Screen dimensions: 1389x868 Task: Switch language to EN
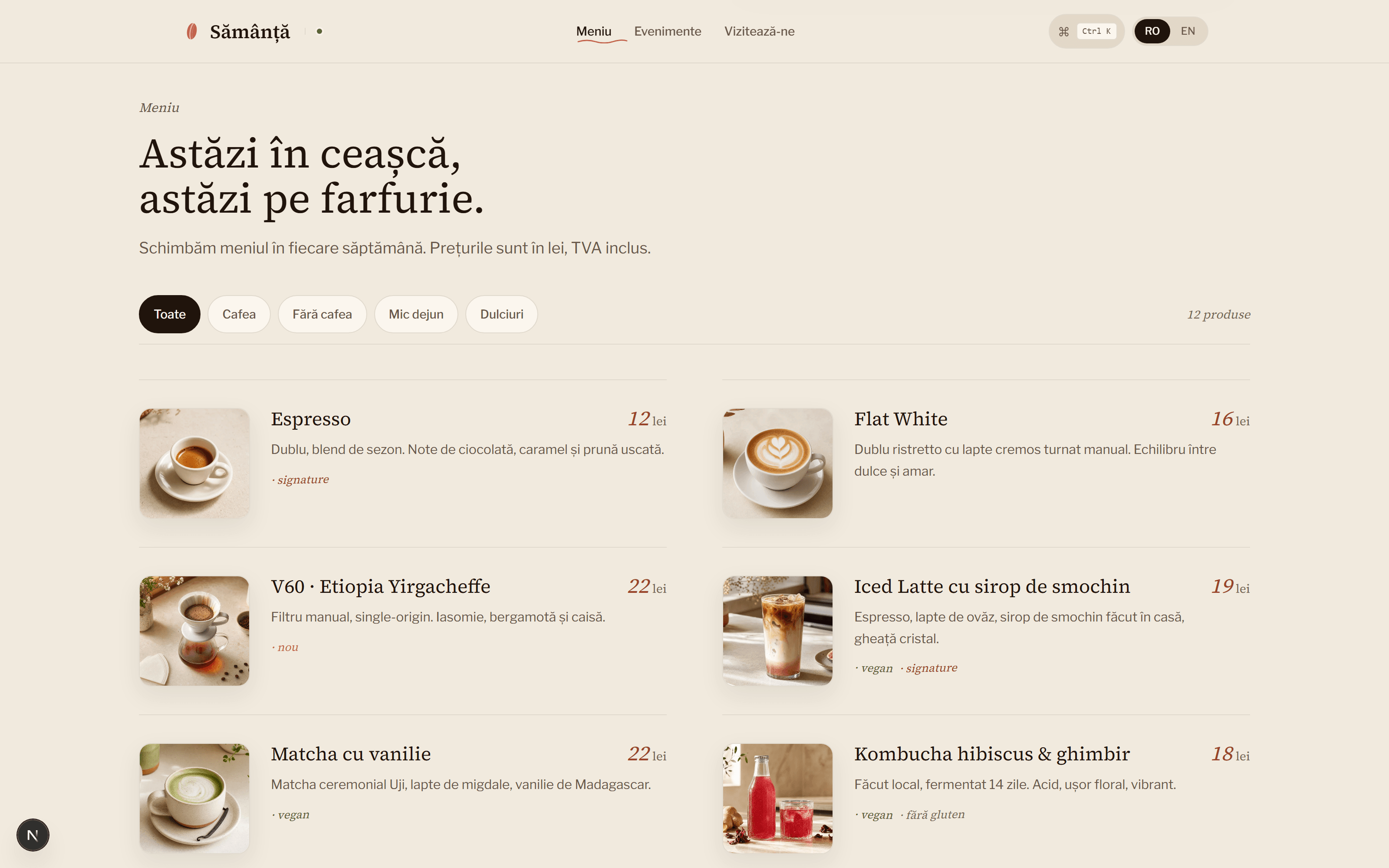1188,31
